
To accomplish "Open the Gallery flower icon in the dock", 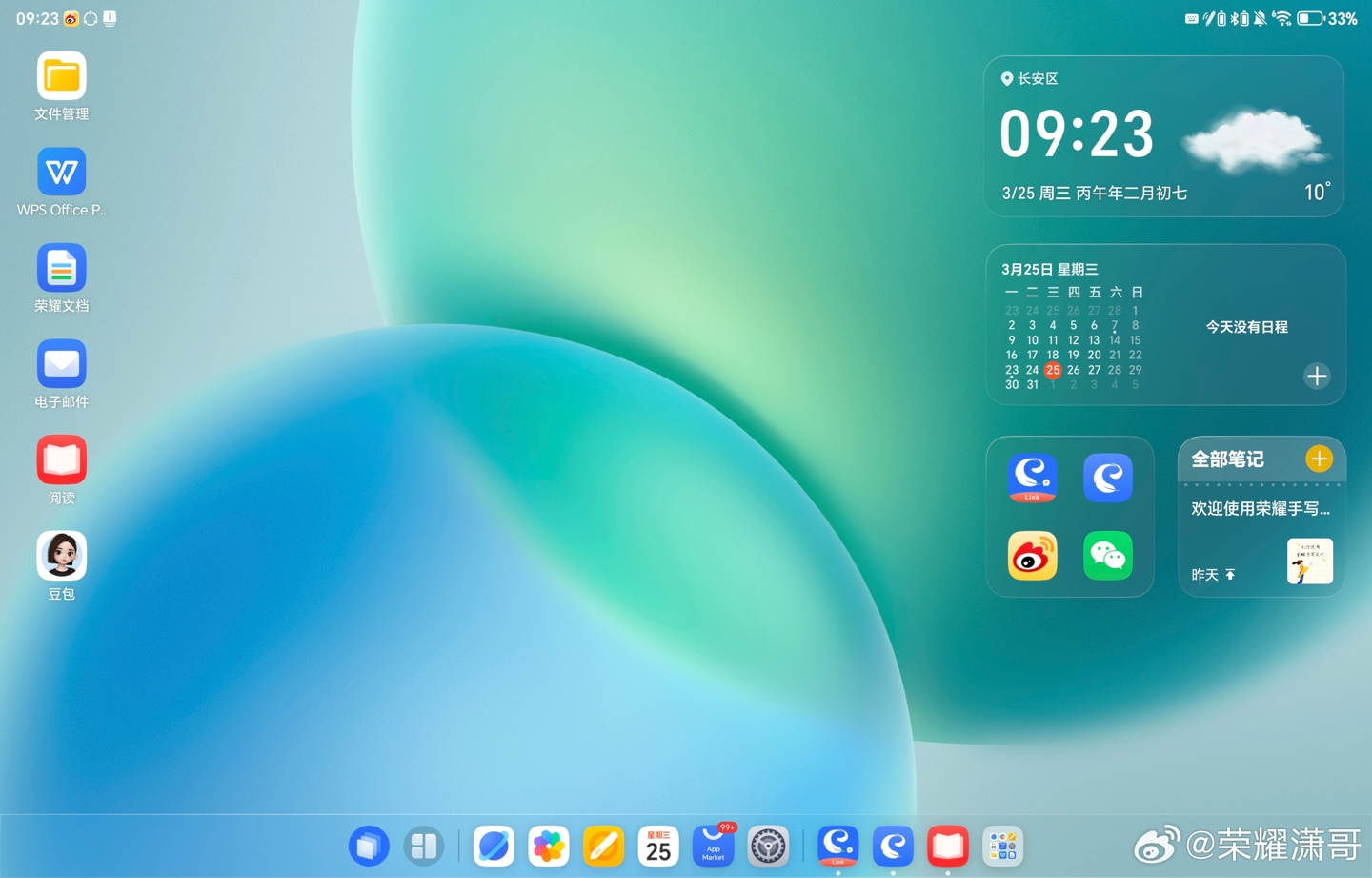I will (x=548, y=846).
